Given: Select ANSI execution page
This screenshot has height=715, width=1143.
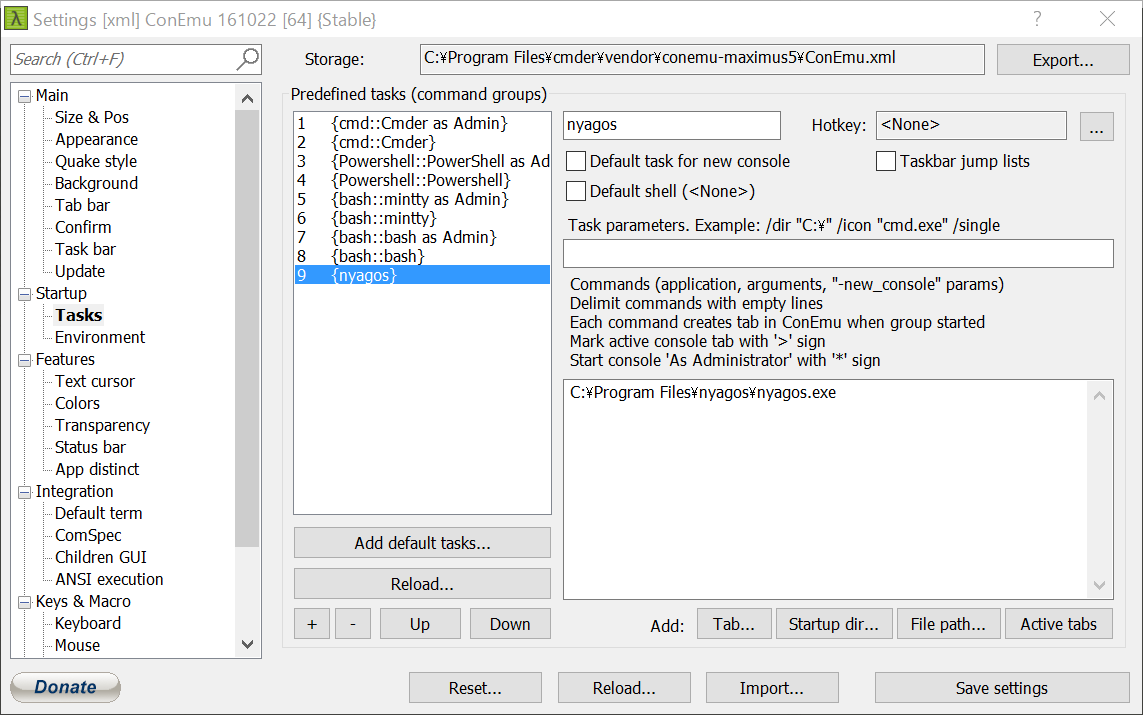Looking at the screenshot, I should pyautogui.click(x=109, y=579).
